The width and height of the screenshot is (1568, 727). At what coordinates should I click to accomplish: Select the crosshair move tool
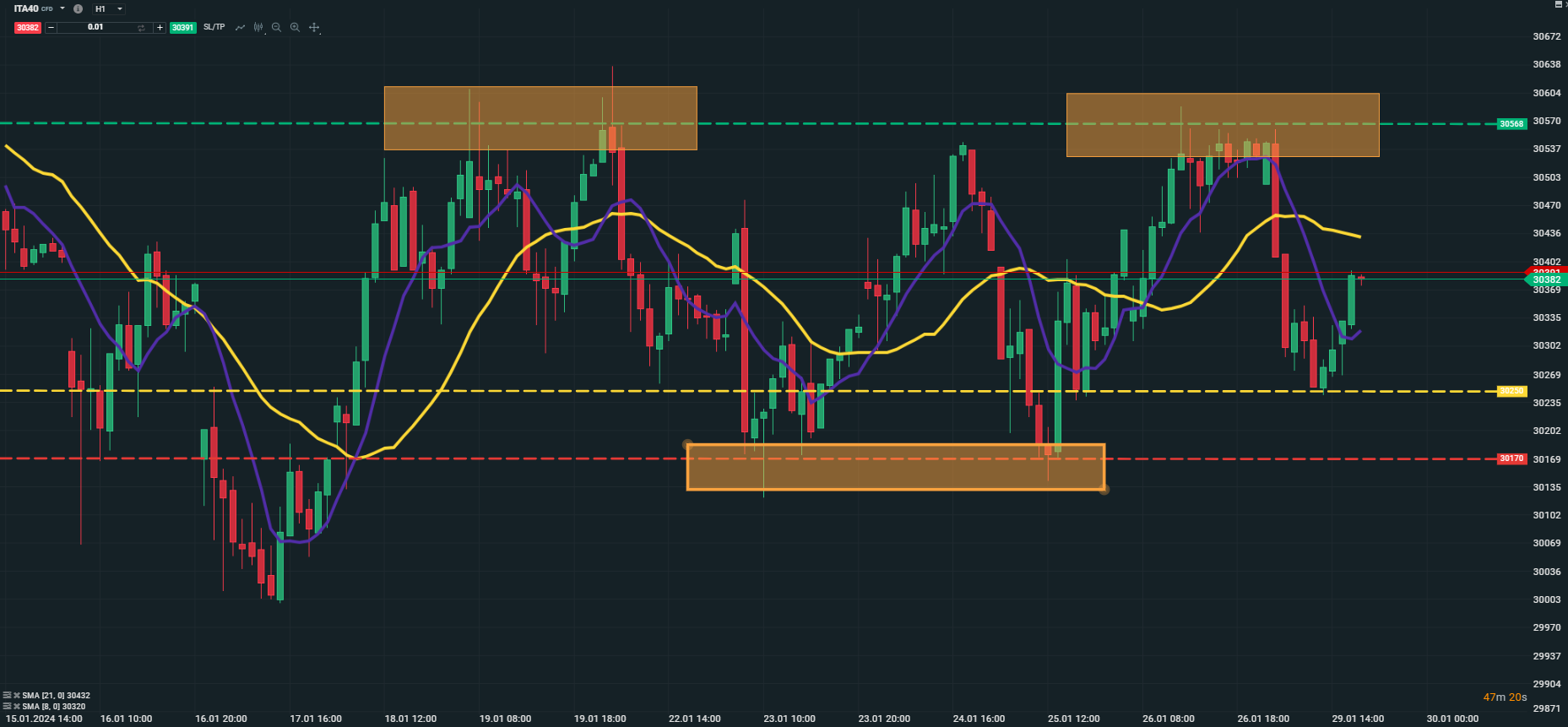(x=314, y=28)
